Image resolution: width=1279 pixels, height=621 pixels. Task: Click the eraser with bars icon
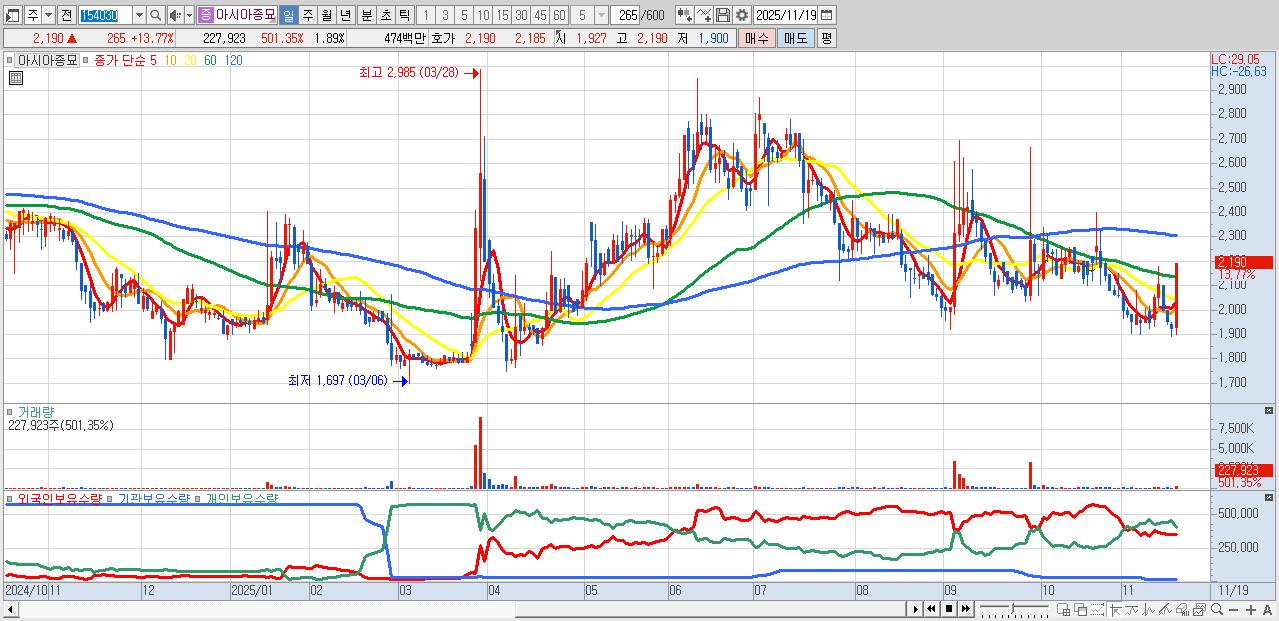pos(1182,609)
